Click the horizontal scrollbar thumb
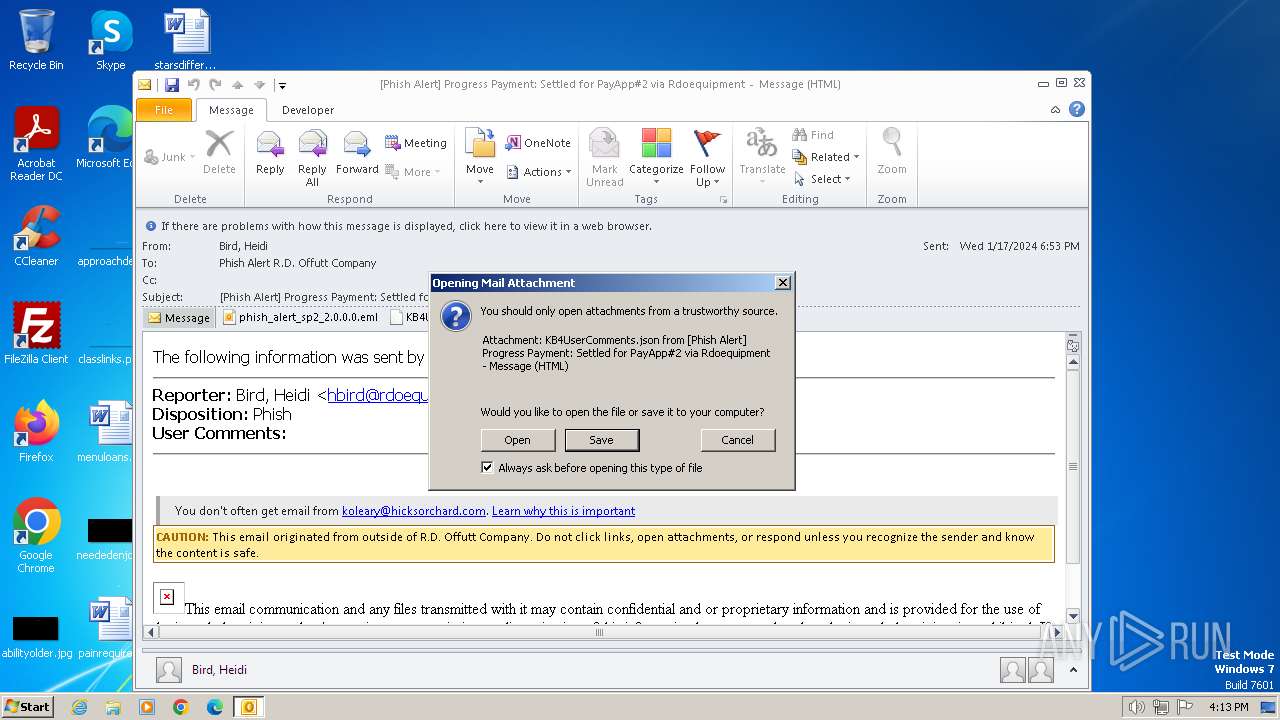The width and height of the screenshot is (1280, 720). (x=599, y=632)
